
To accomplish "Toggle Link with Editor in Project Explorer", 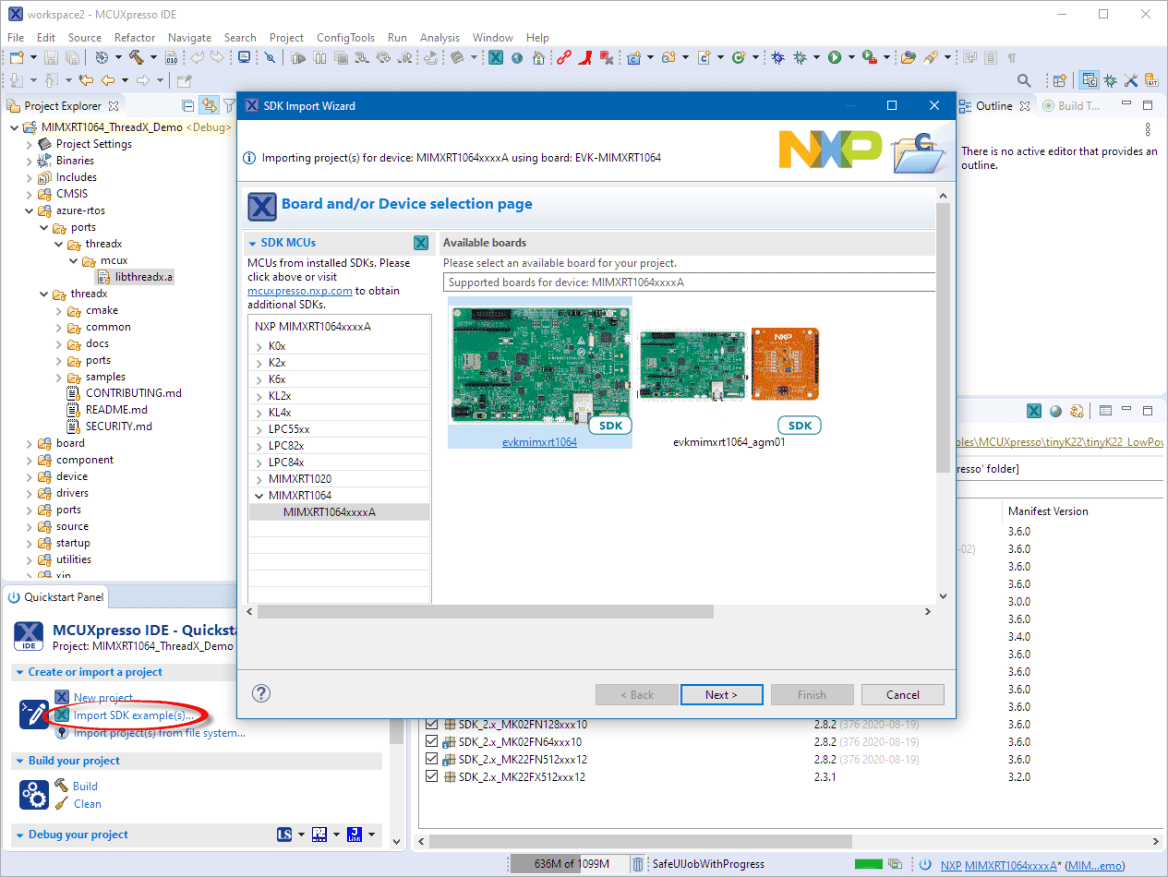I will pos(210,105).
